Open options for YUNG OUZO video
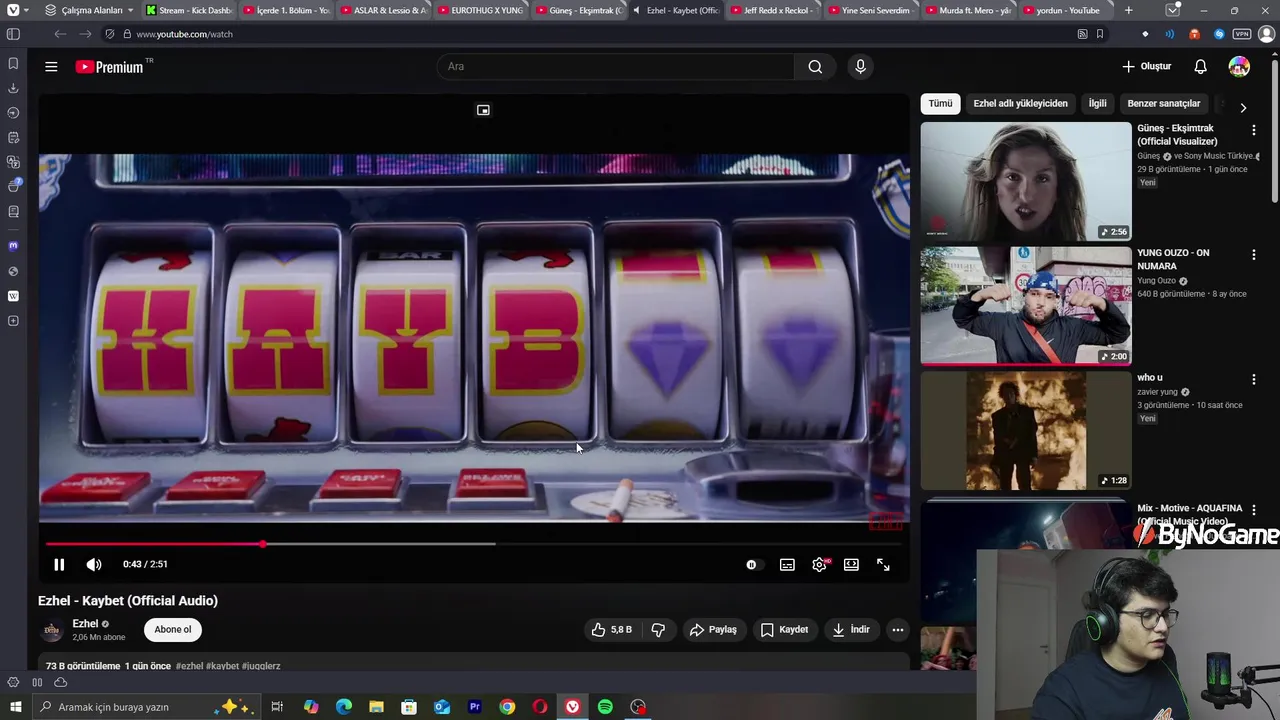The height and width of the screenshot is (720, 1280). [1253, 255]
